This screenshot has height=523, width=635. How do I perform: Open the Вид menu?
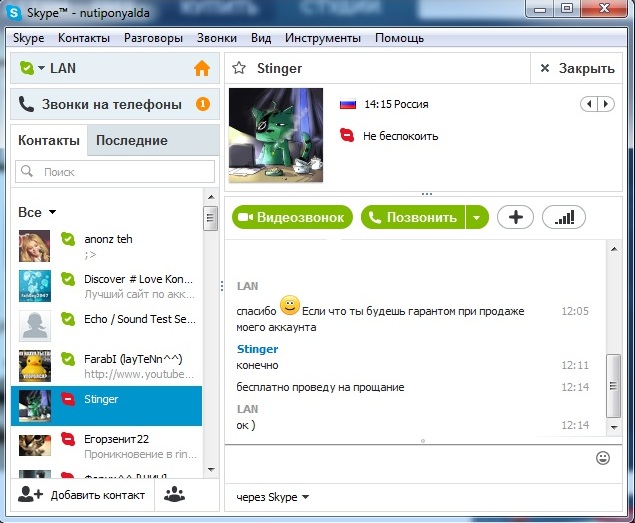(x=261, y=38)
